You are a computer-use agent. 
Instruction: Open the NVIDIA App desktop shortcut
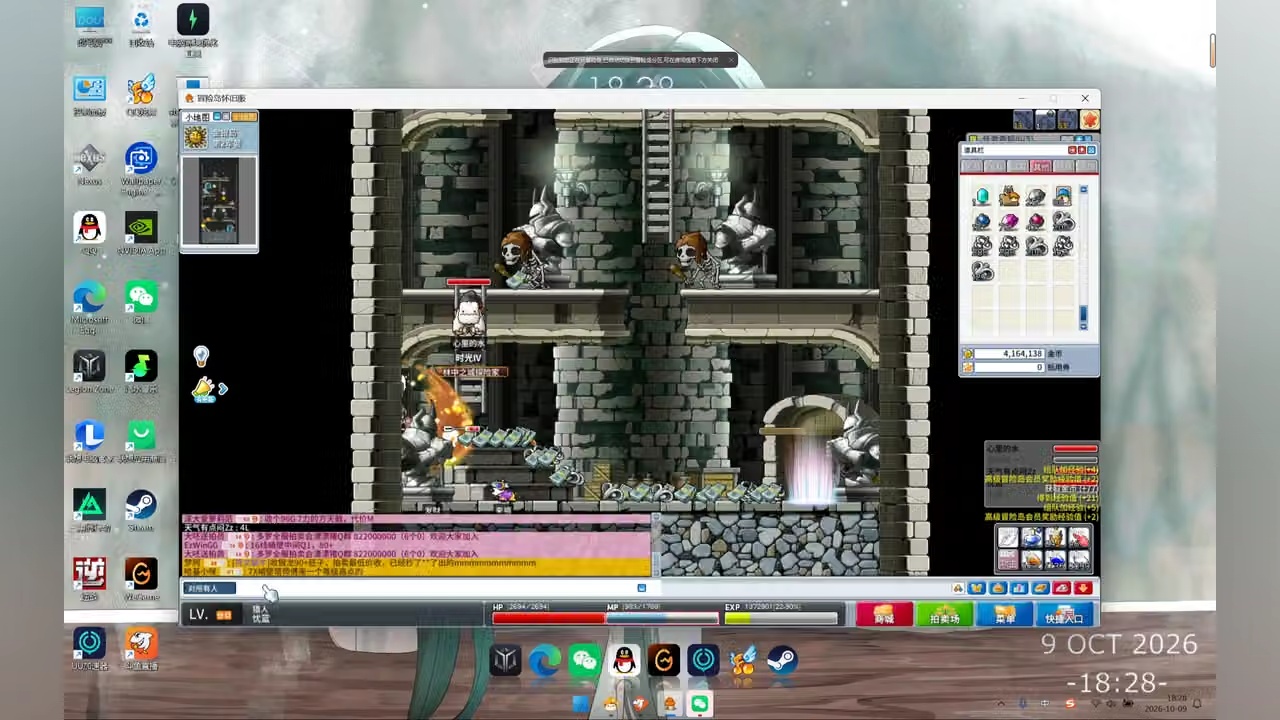(x=141, y=233)
